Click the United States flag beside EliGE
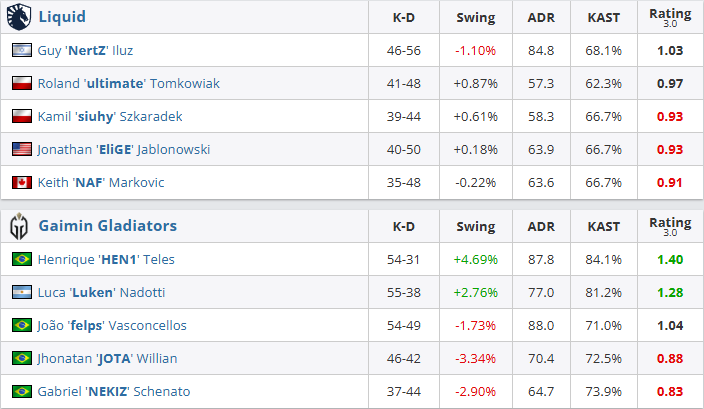 click(21, 150)
